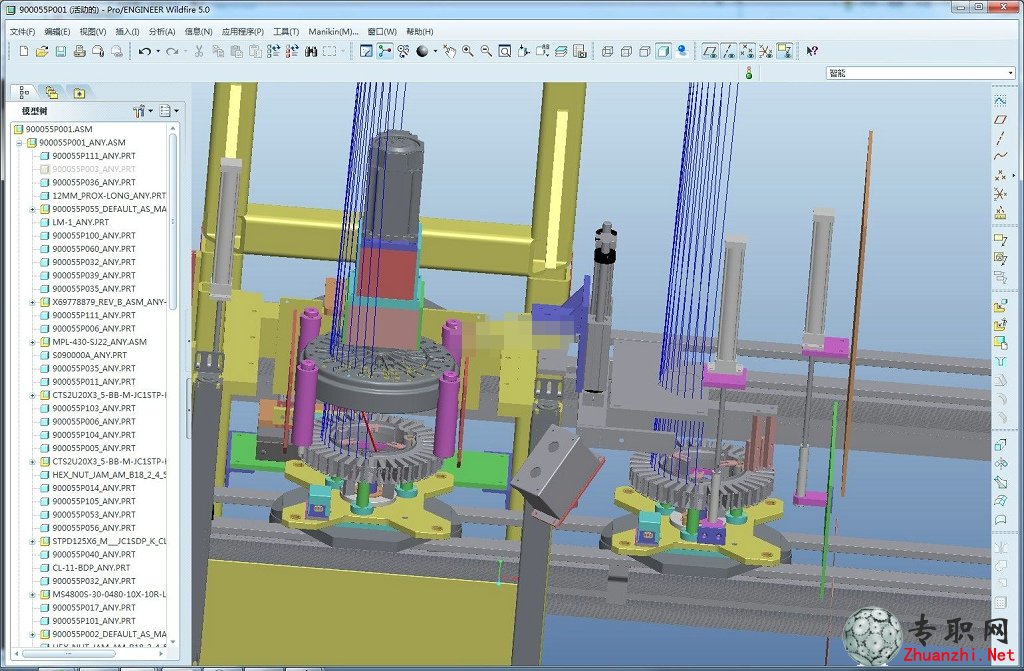Click the coordinate system tool in right toolbar
1024x671 pixels.
[1000, 194]
